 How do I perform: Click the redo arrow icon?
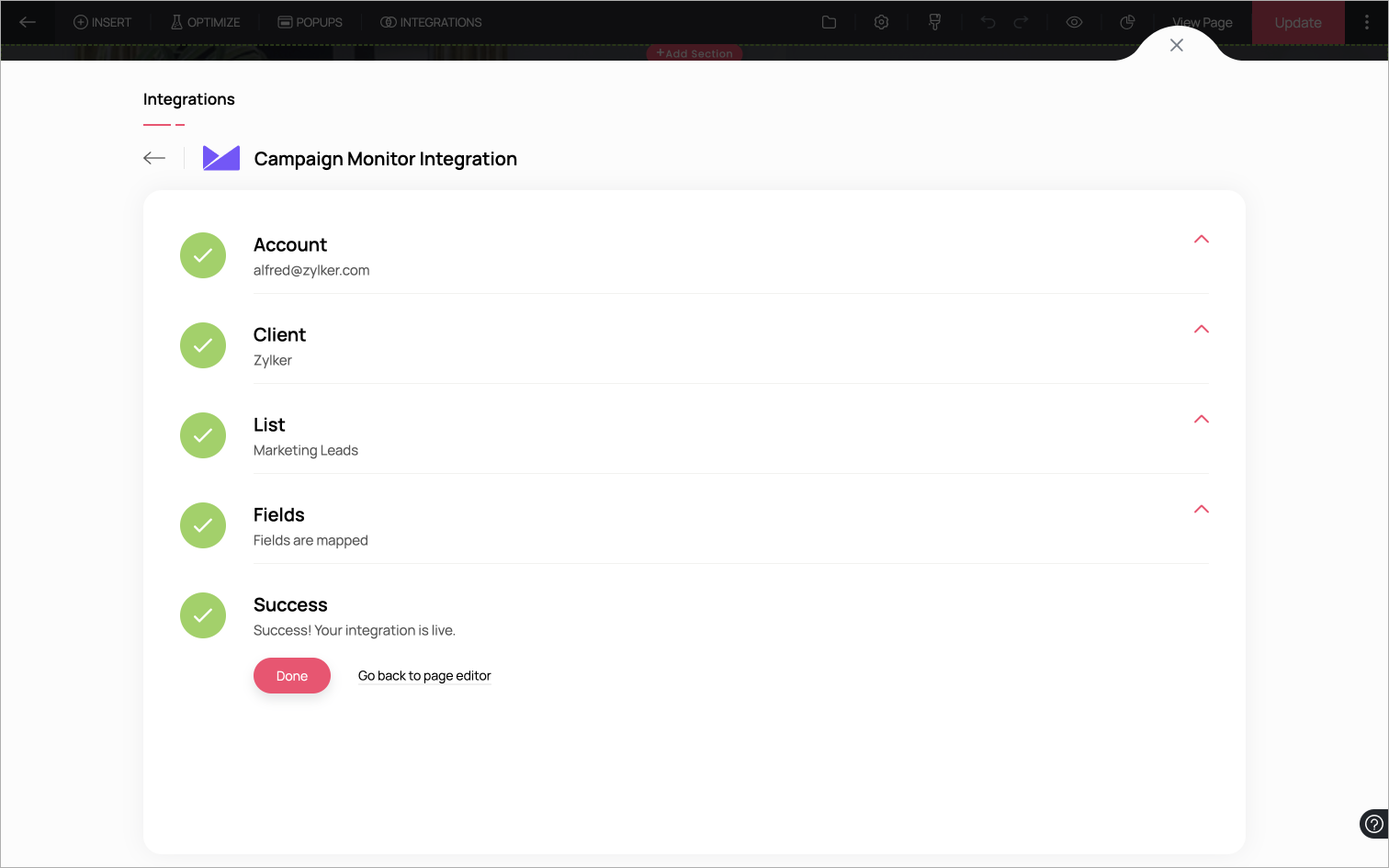pyautogui.click(x=1021, y=22)
